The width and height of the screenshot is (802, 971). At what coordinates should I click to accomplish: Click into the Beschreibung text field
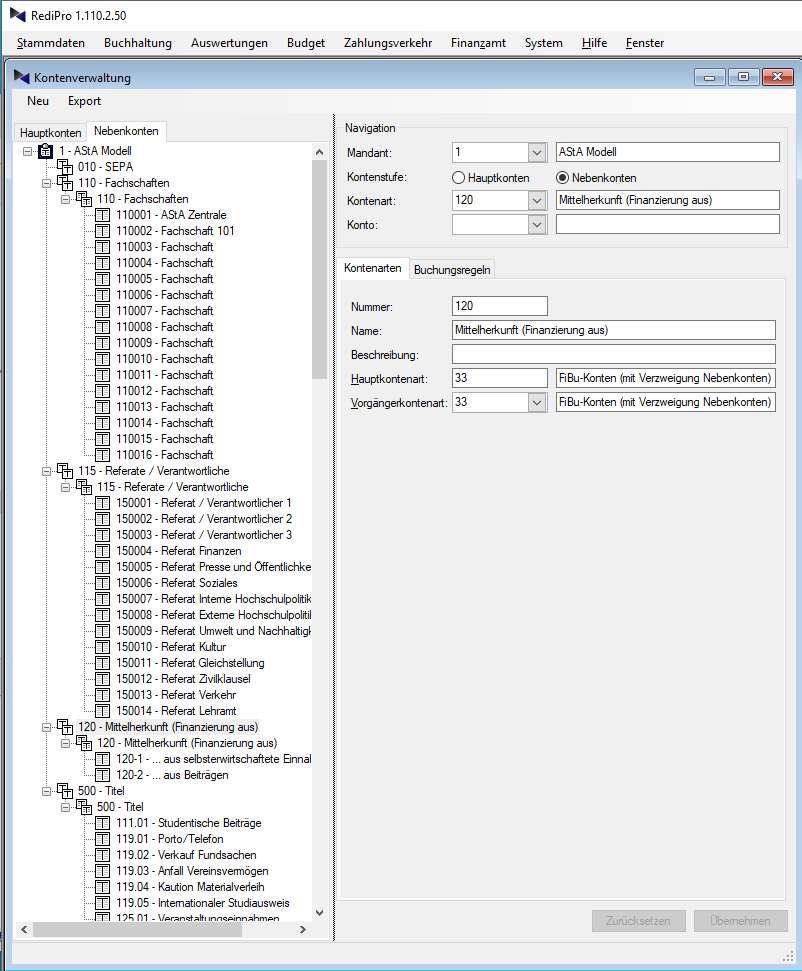coord(613,354)
